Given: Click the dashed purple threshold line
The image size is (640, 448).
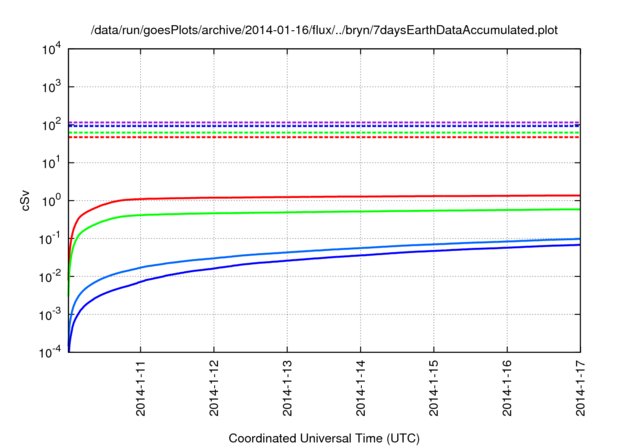Looking at the screenshot, I should coord(324,122).
